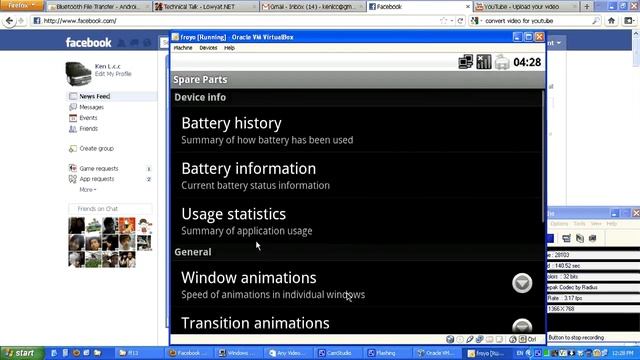This screenshot has height=360, width=640.
Task: Open Windows Start menu
Action: [21, 353]
